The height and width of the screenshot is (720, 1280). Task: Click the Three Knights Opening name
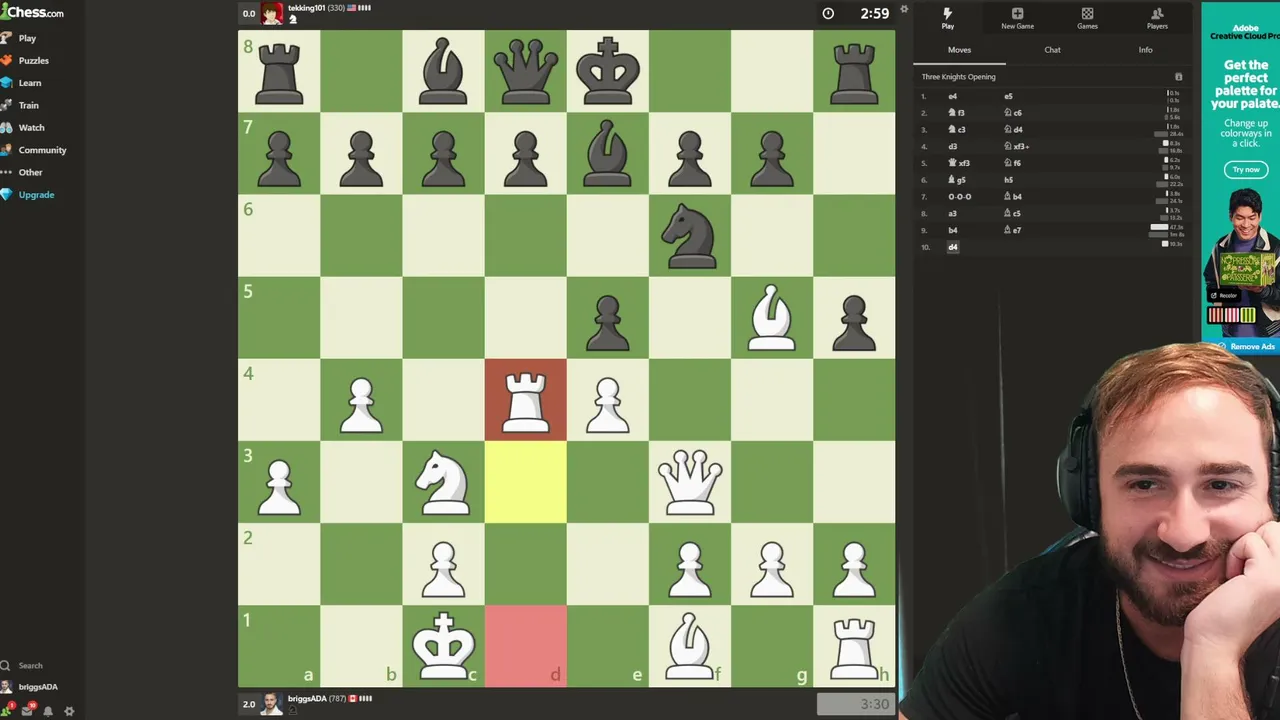point(958,77)
